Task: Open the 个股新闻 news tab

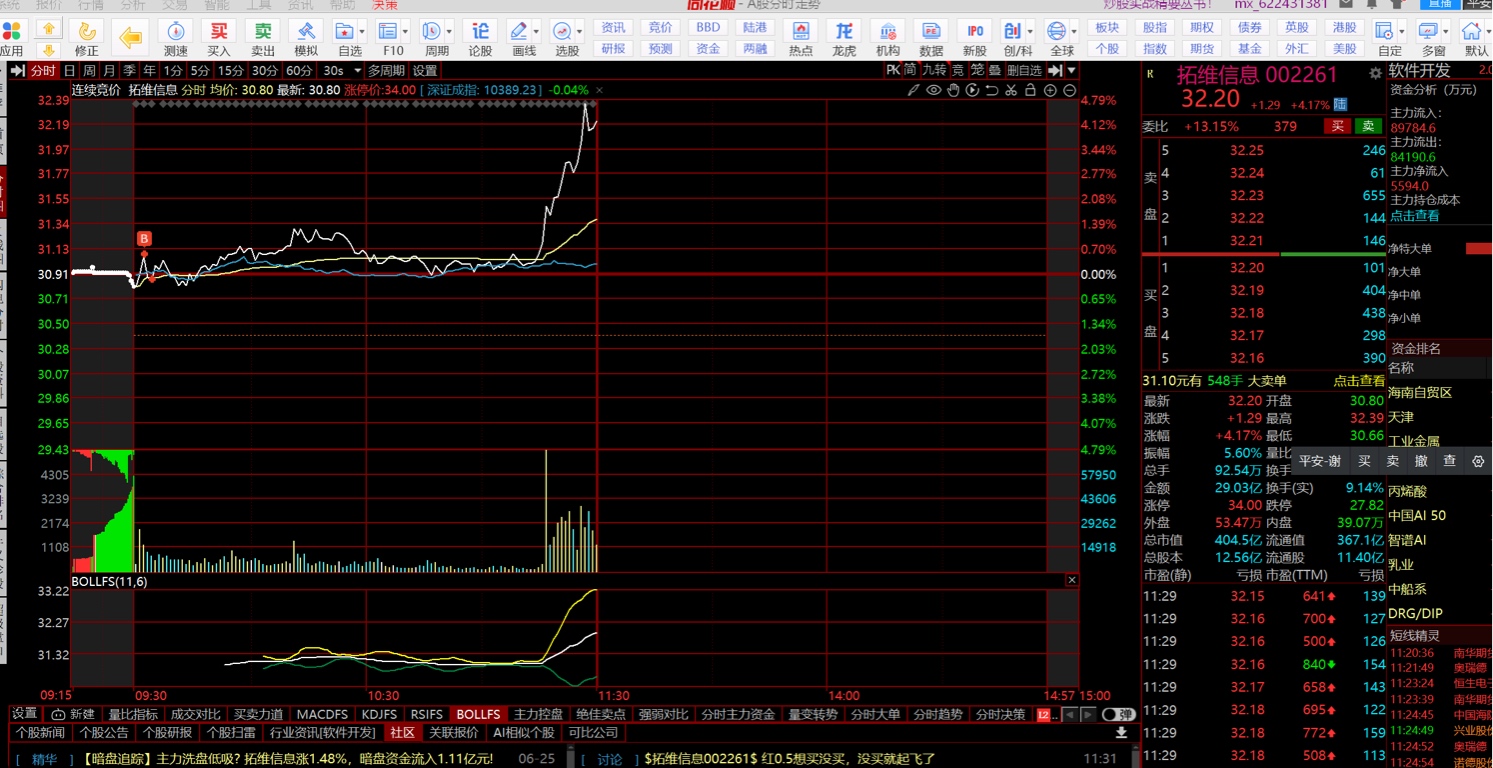Action: (x=40, y=733)
